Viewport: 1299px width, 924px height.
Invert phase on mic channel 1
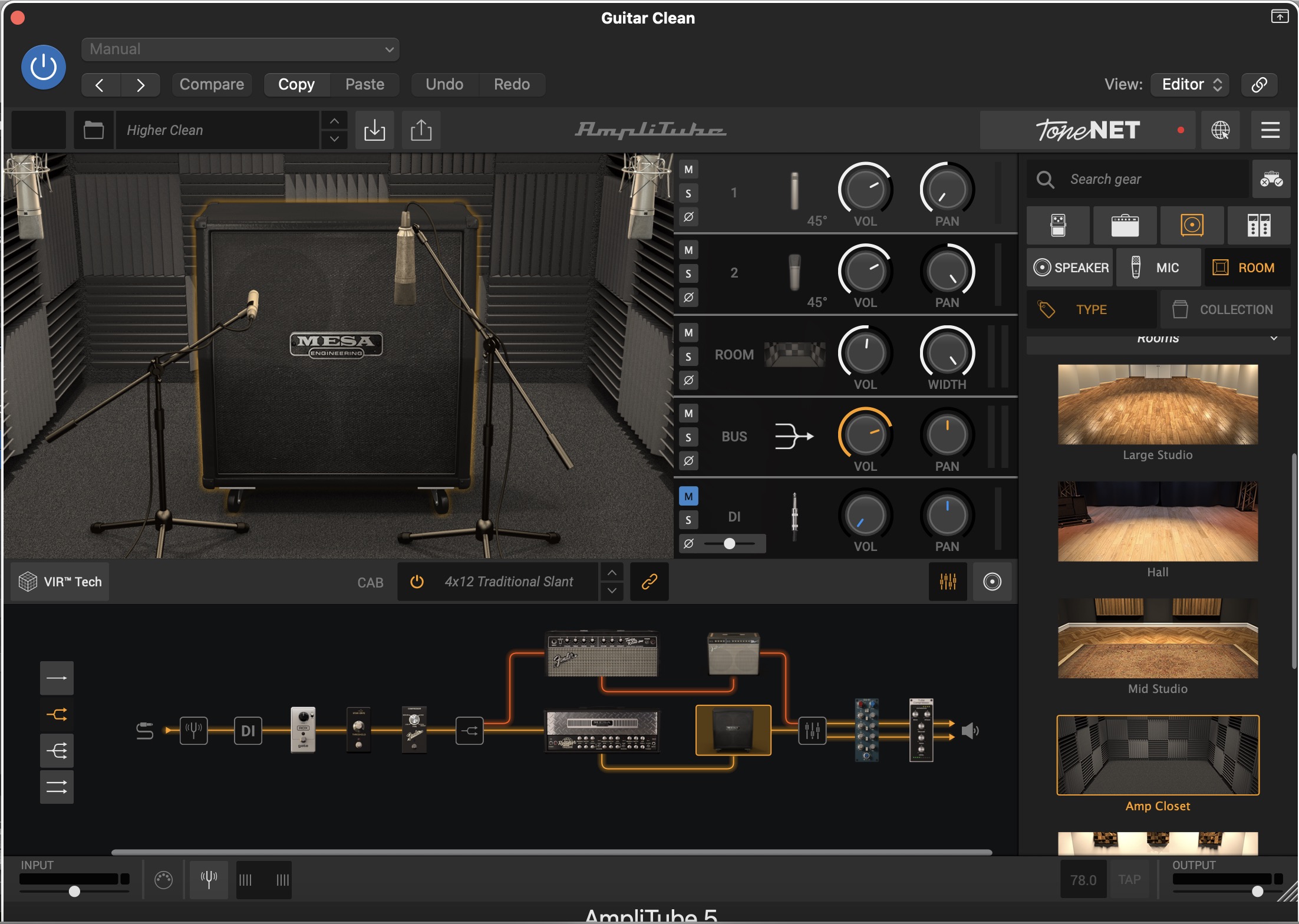[688, 217]
